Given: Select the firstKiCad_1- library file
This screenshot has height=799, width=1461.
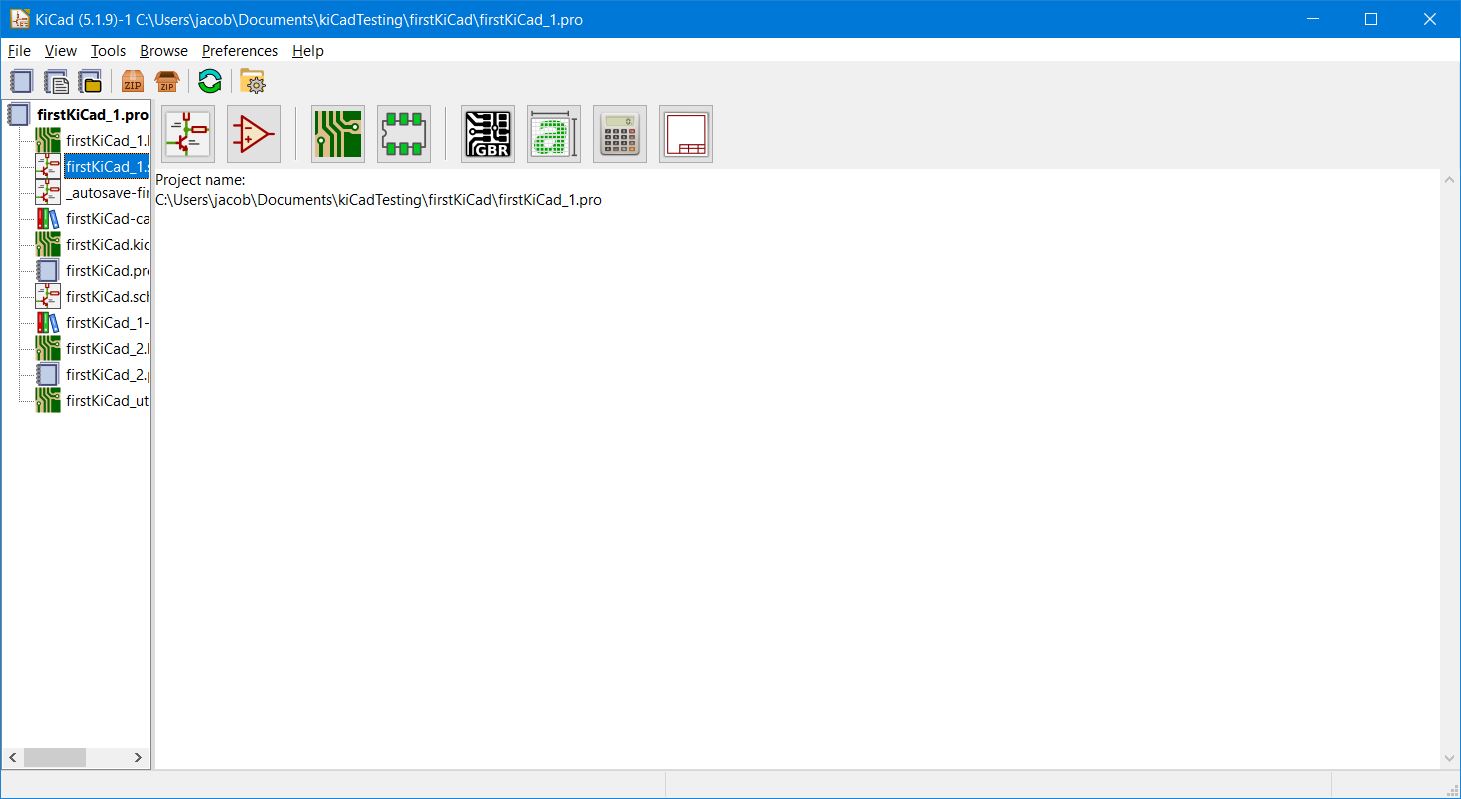Looking at the screenshot, I should pyautogui.click(x=107, y=322).
